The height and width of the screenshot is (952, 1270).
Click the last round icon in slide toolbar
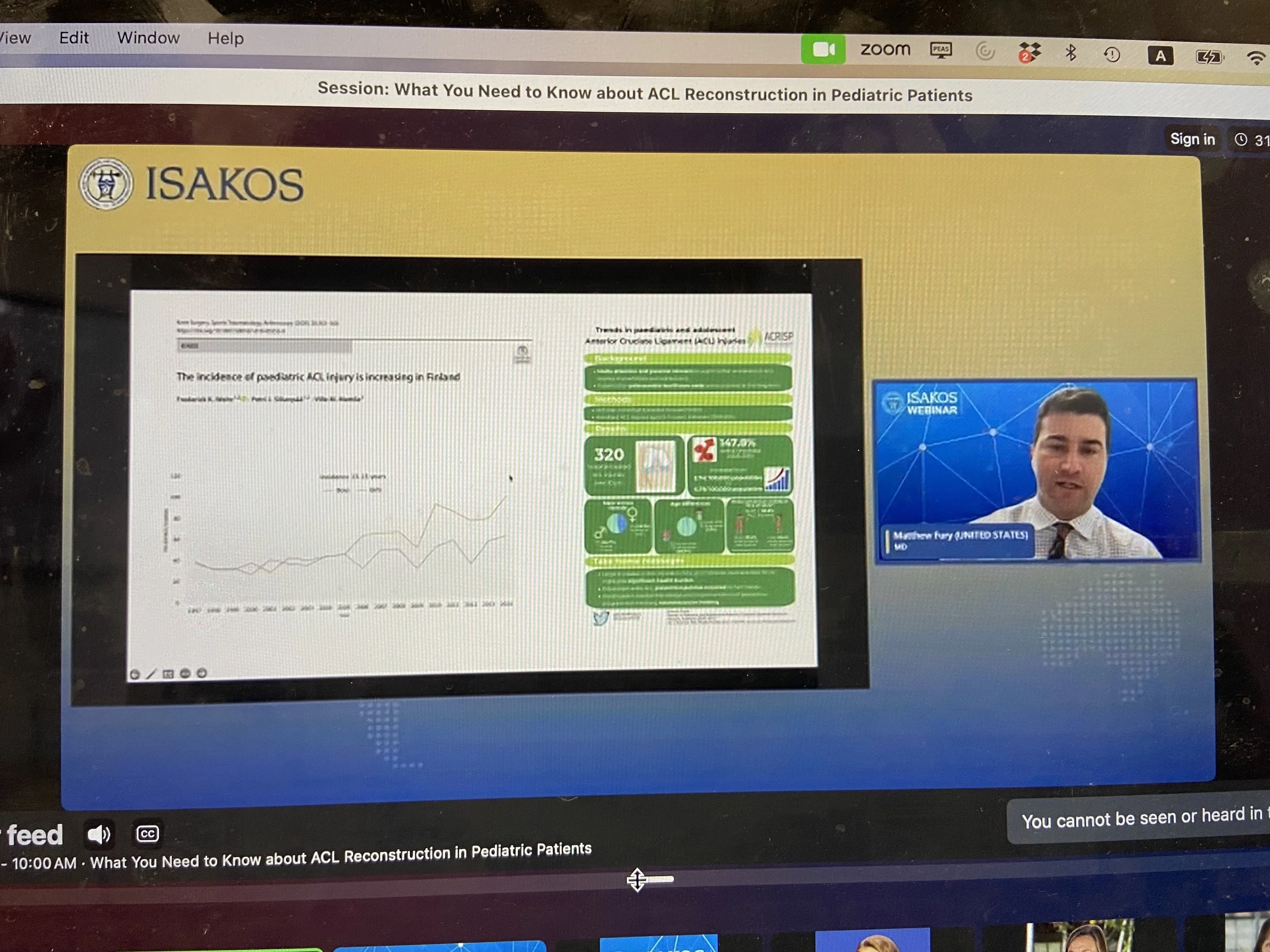pyautogui.click(x=202, y=673)
